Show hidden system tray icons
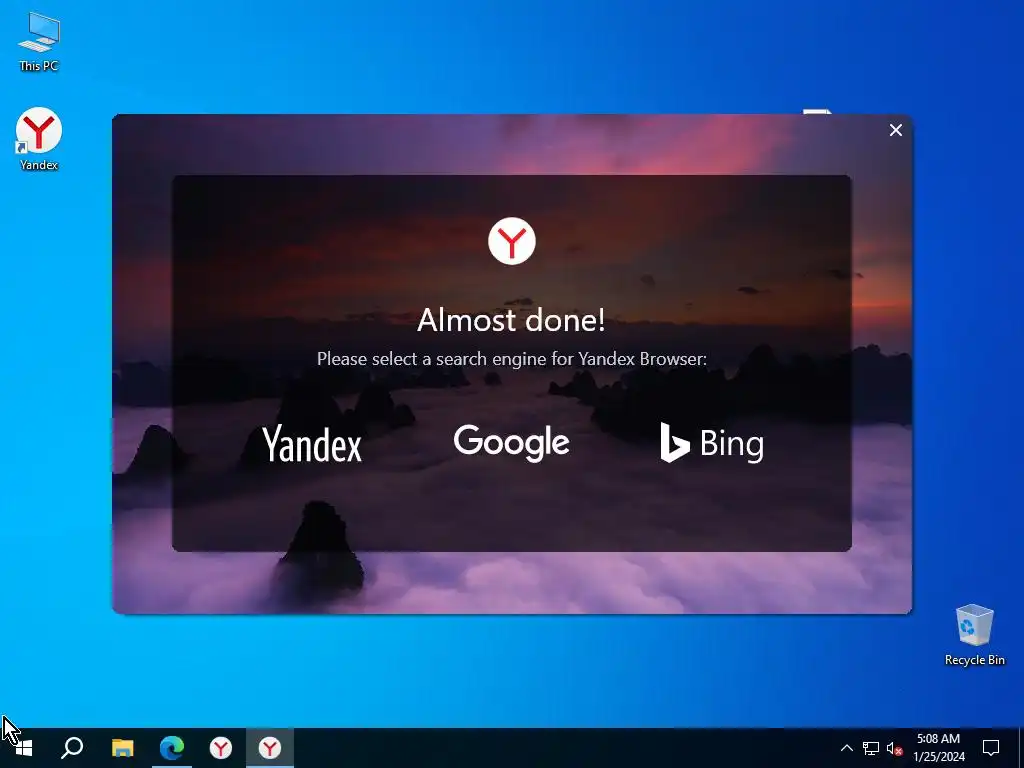Screen dimensions: 1024x768 pyautogui.click(x=846, y=748)
